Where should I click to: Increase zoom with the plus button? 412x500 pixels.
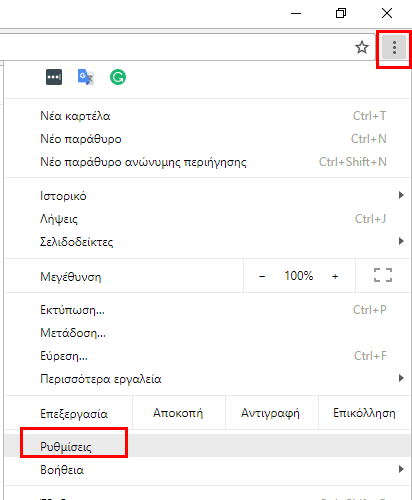335,276
